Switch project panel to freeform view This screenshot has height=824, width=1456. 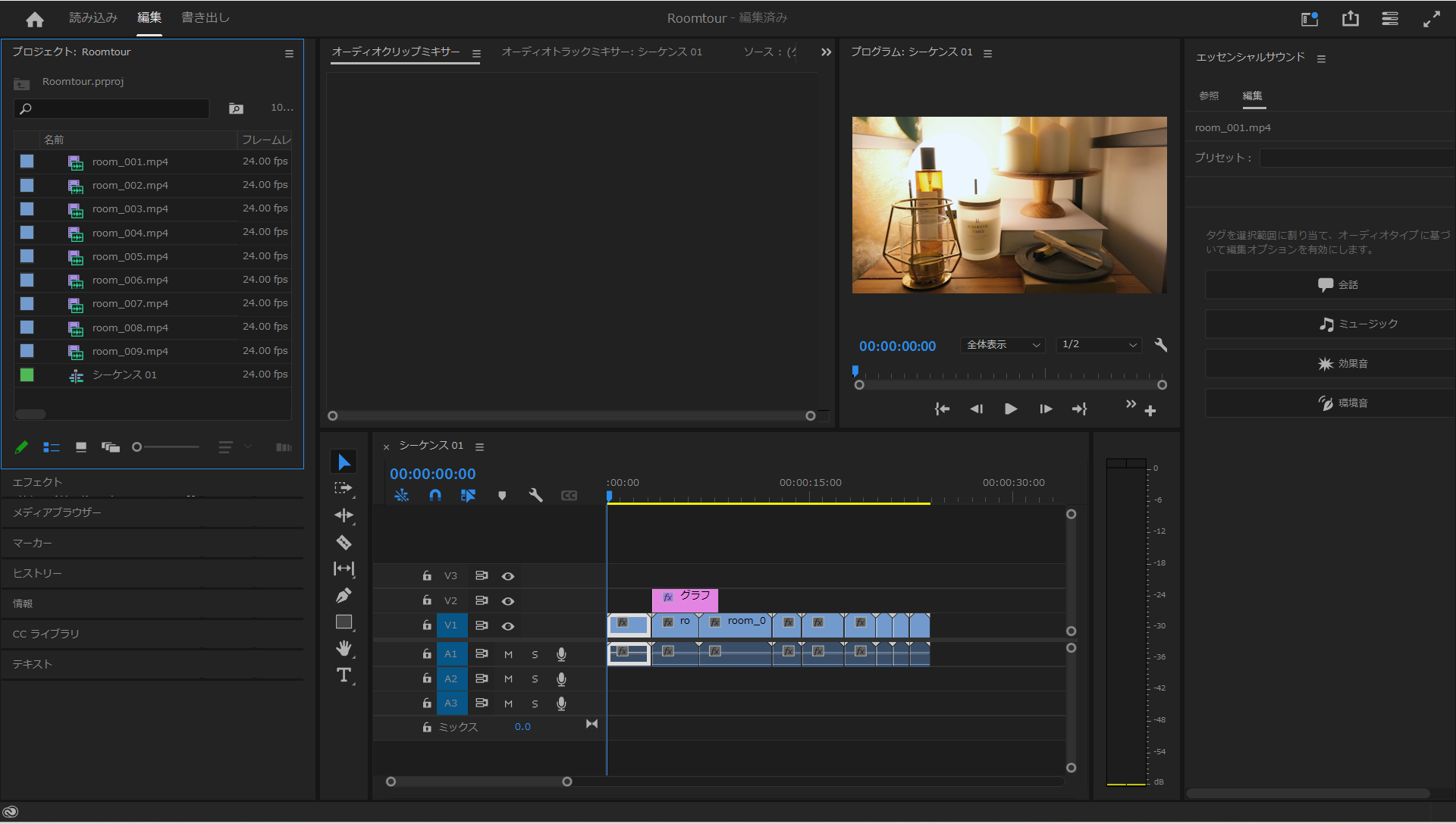111,447
